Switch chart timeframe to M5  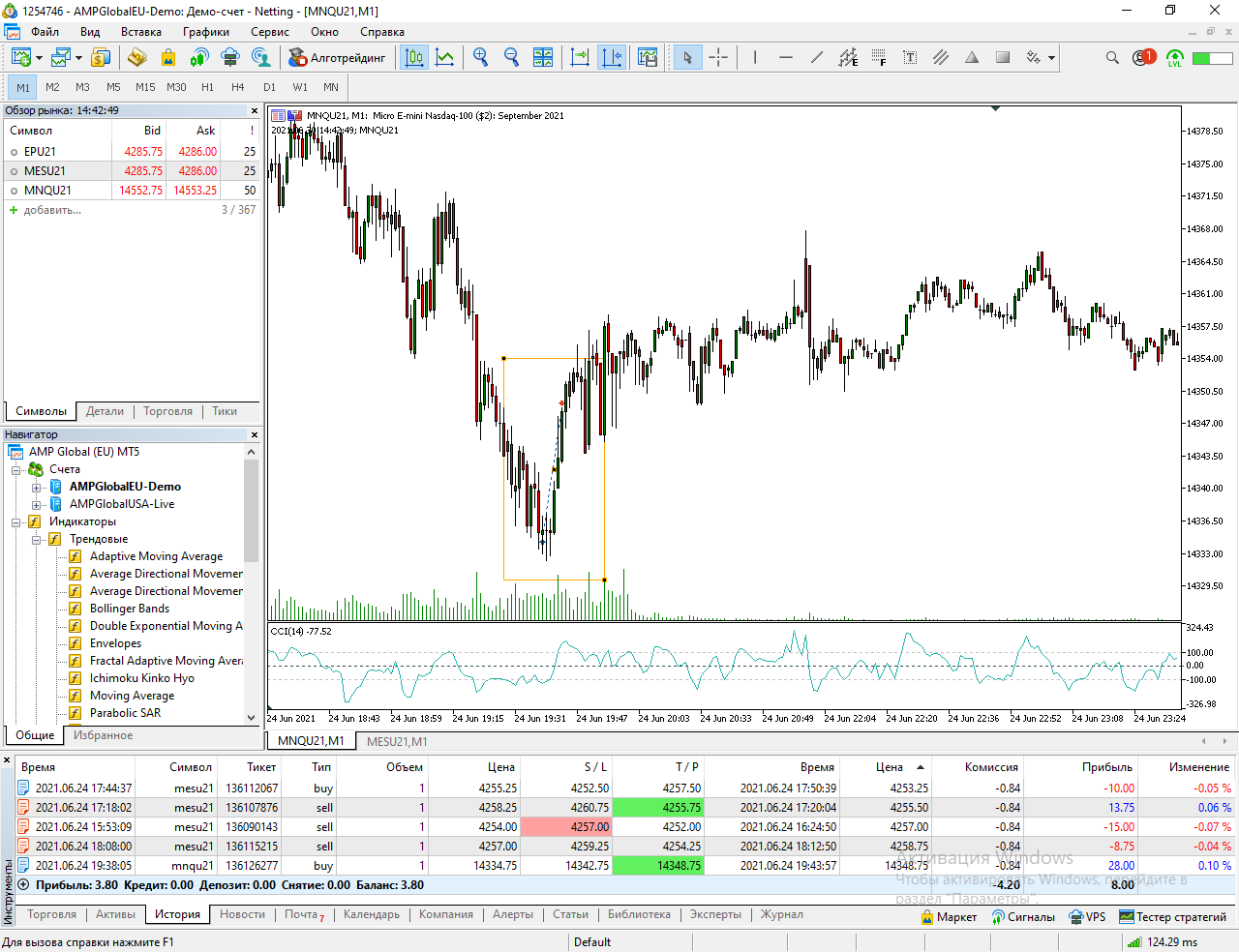pos(113,87)
